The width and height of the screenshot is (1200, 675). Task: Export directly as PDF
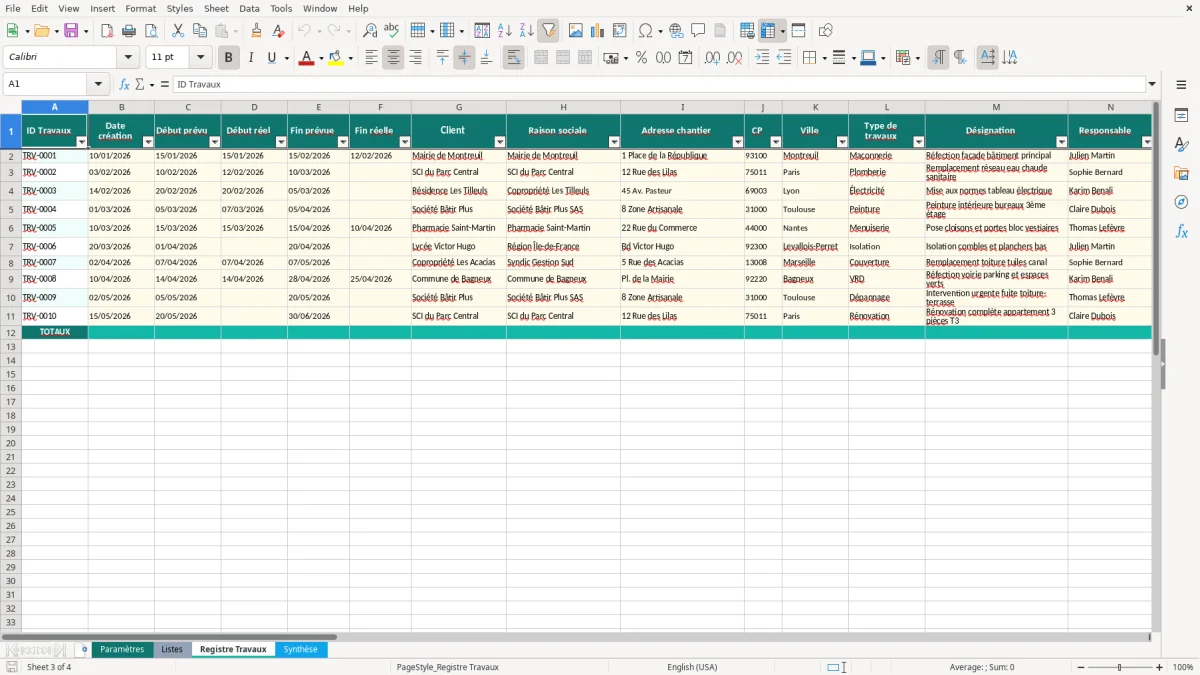(x=107, y=31)
